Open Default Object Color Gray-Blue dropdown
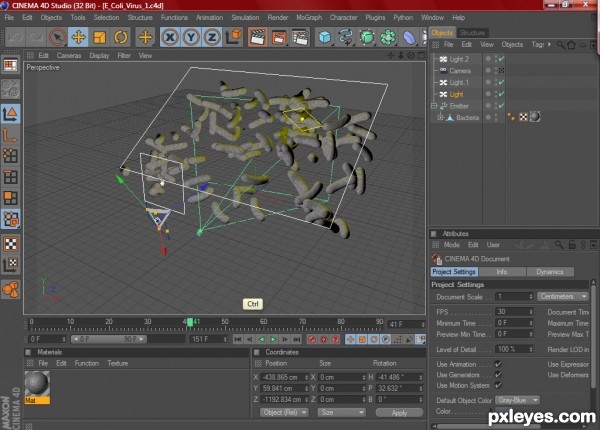The height and width of the screenshot is (430, 600). 517,400
